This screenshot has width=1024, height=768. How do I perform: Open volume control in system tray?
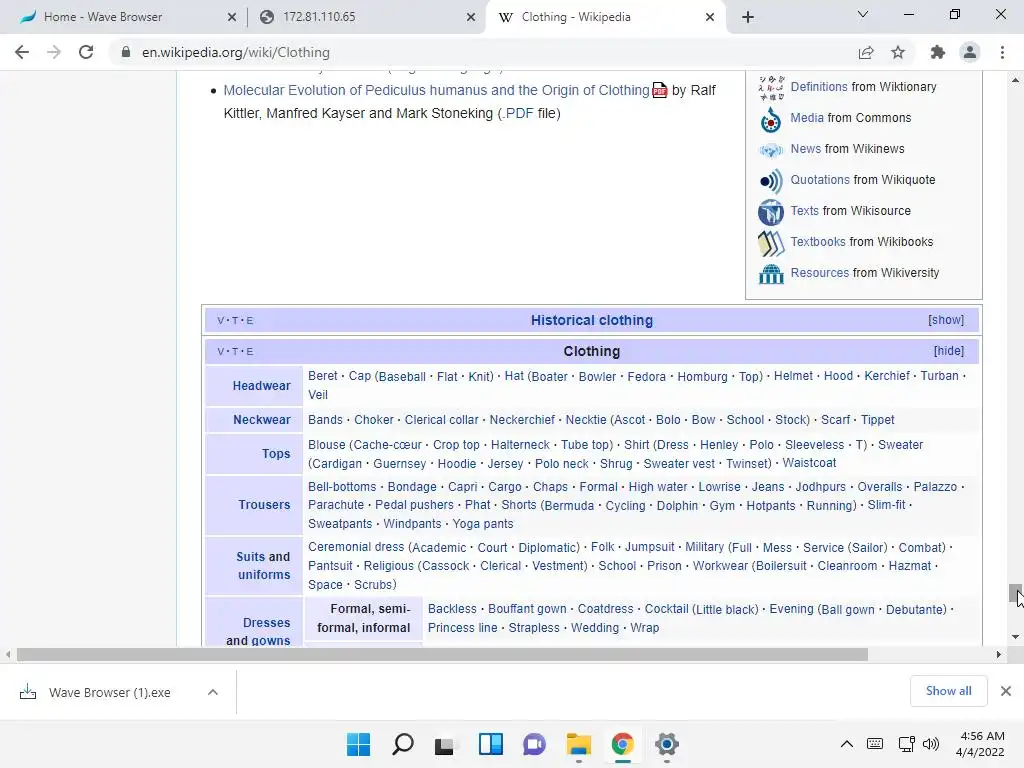pyautogui.click(x=931, y=744)
